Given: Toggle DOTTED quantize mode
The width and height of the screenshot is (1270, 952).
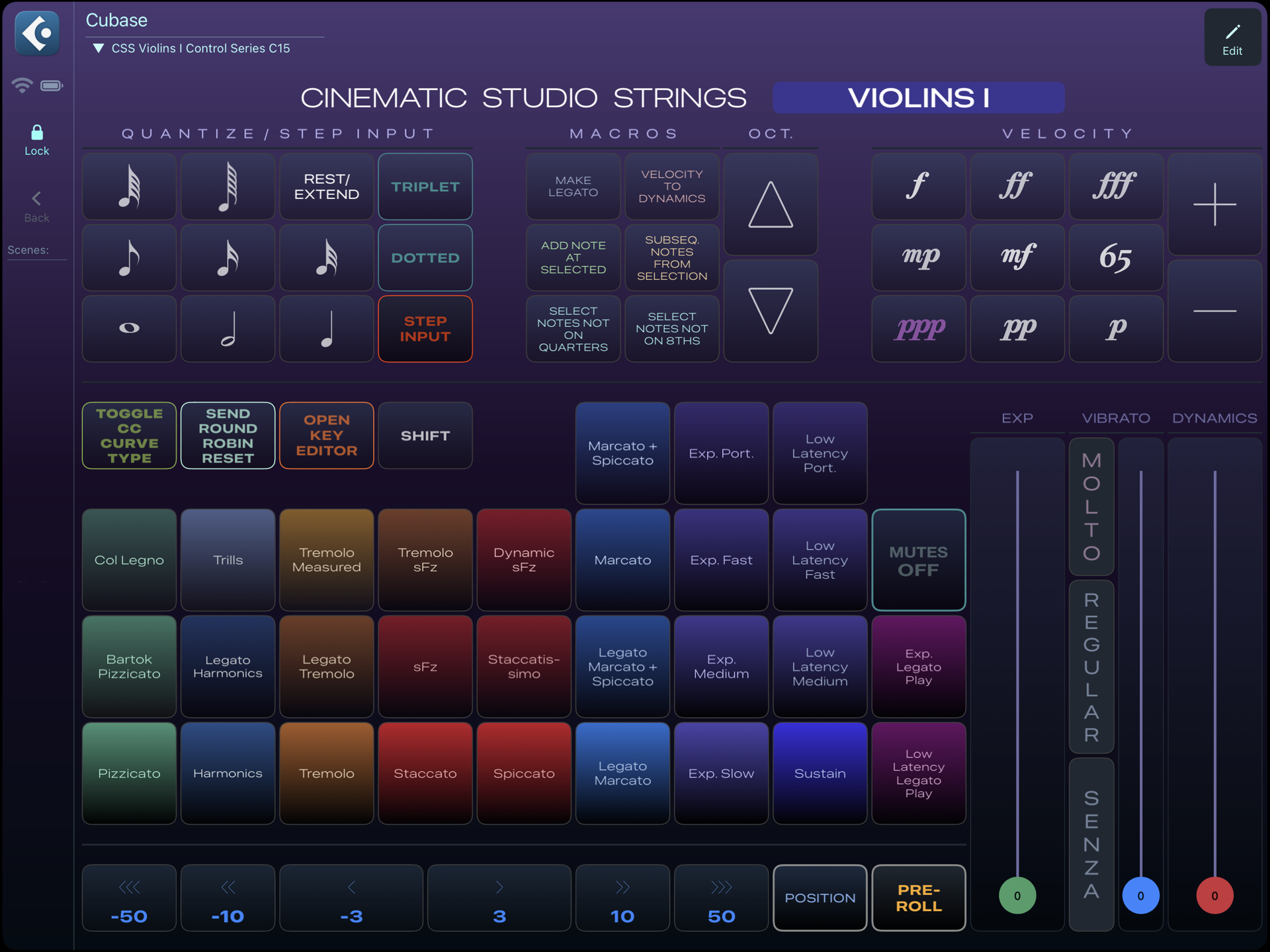Looking at the screenshot, I should coord(425,257).
